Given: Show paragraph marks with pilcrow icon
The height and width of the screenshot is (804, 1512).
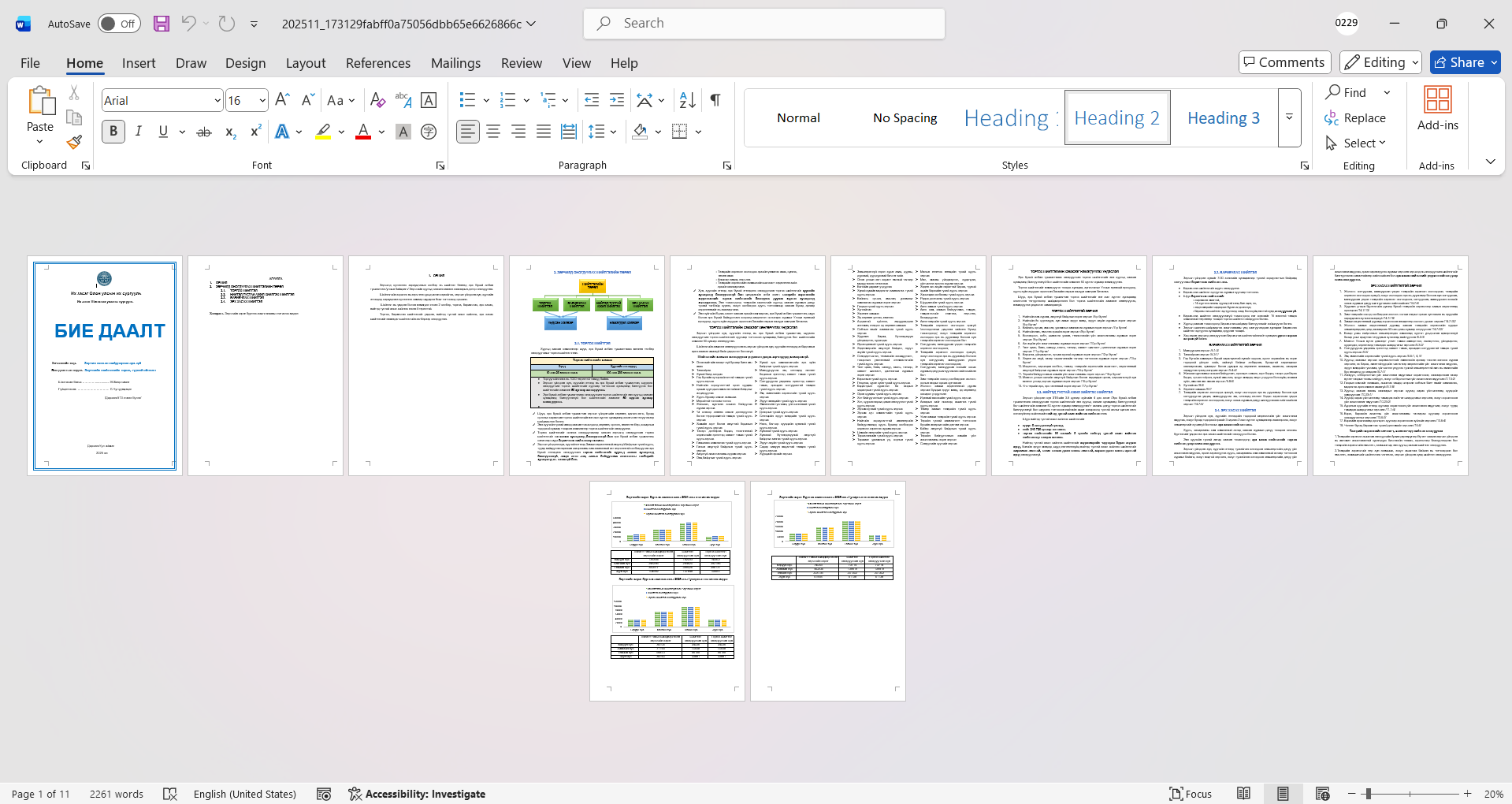Looking at the screenshot, I should tap(715, 100).
